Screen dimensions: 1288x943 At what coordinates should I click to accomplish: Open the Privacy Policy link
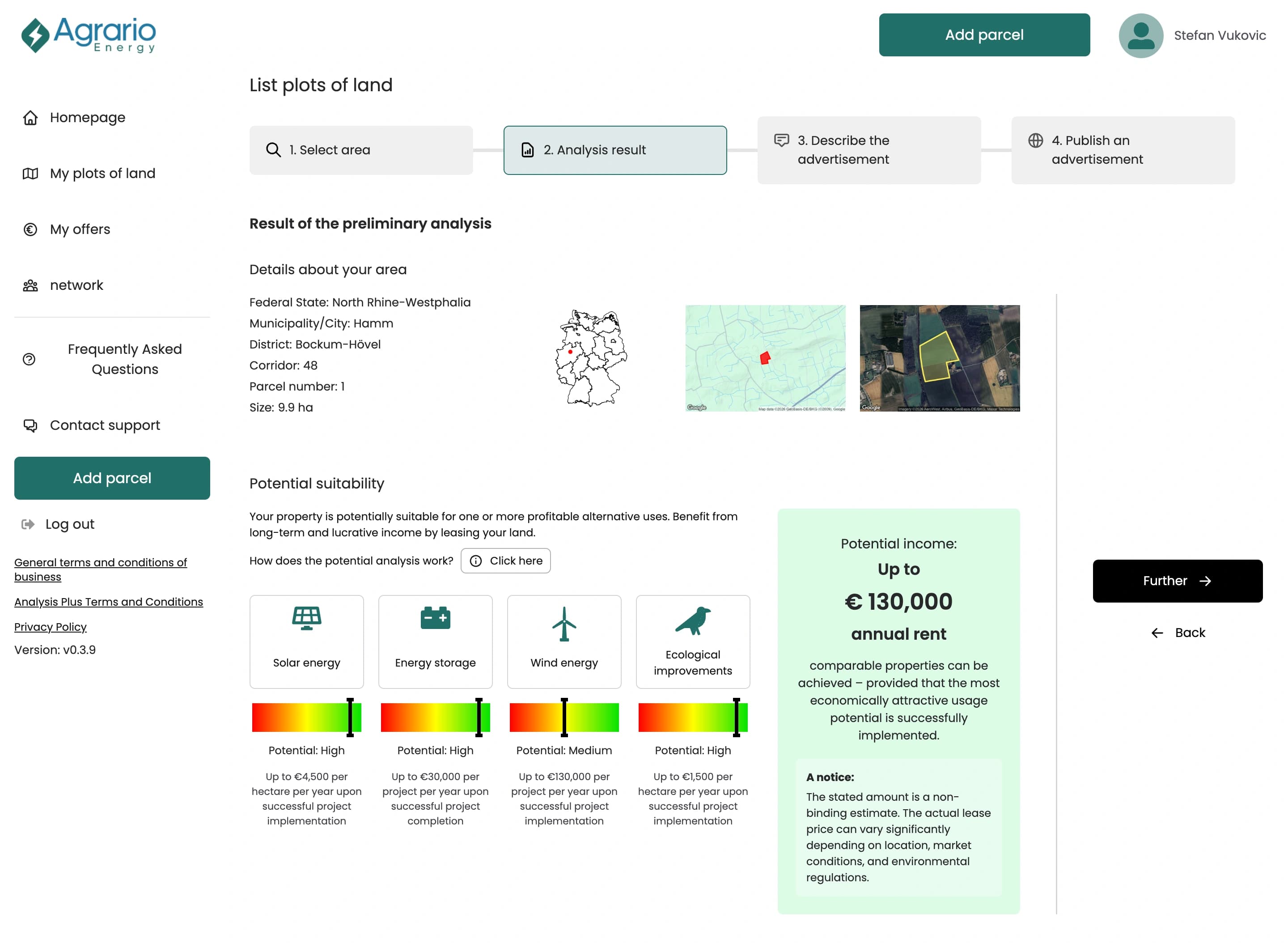click(50, 627)
